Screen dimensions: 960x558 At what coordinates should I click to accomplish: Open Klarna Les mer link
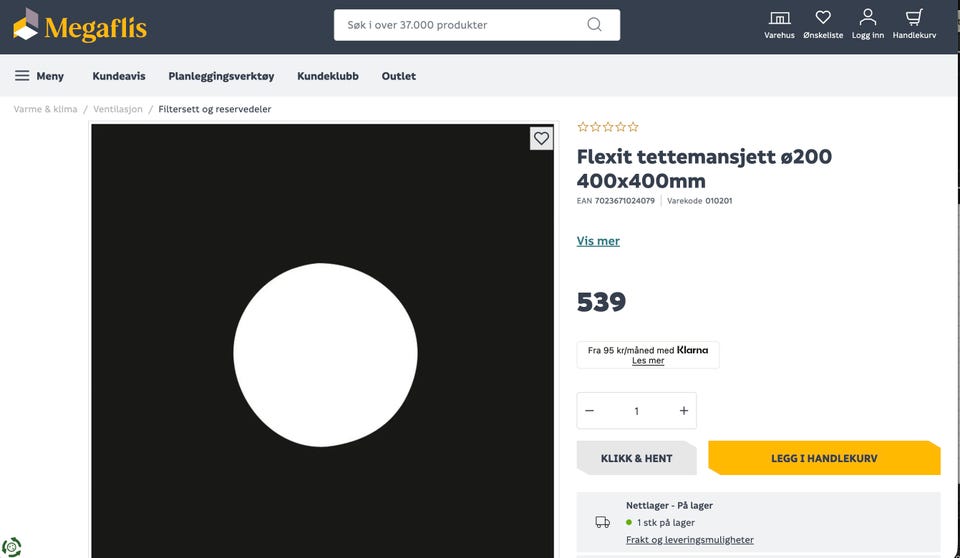pyautogui.click(x=648, y=361)
